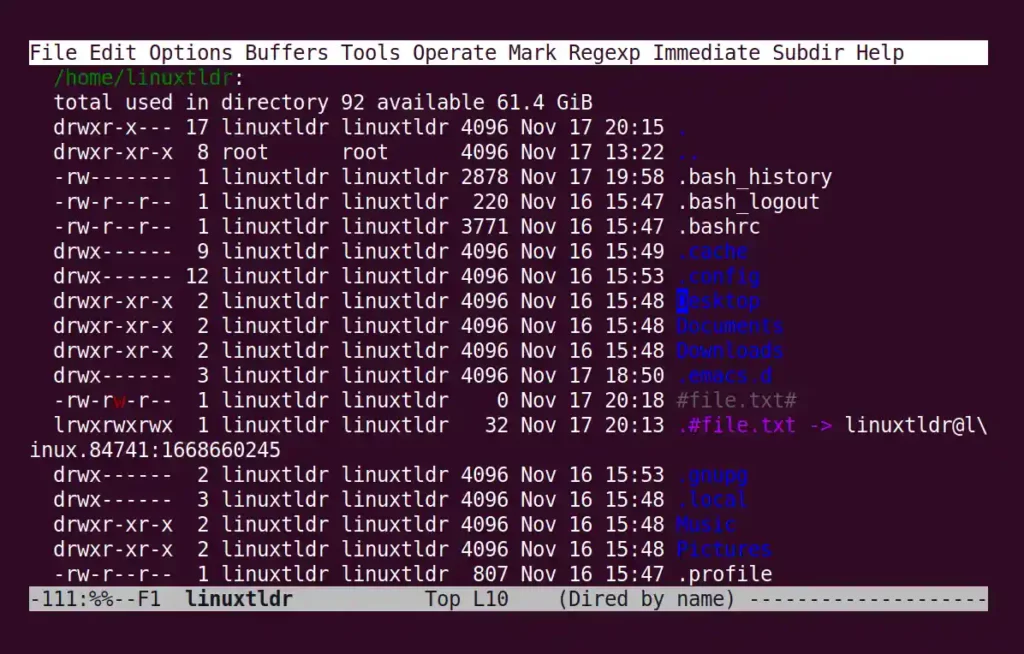Open the .local directory
This screenshot has height=654, width=1024.
coord(713,500)
